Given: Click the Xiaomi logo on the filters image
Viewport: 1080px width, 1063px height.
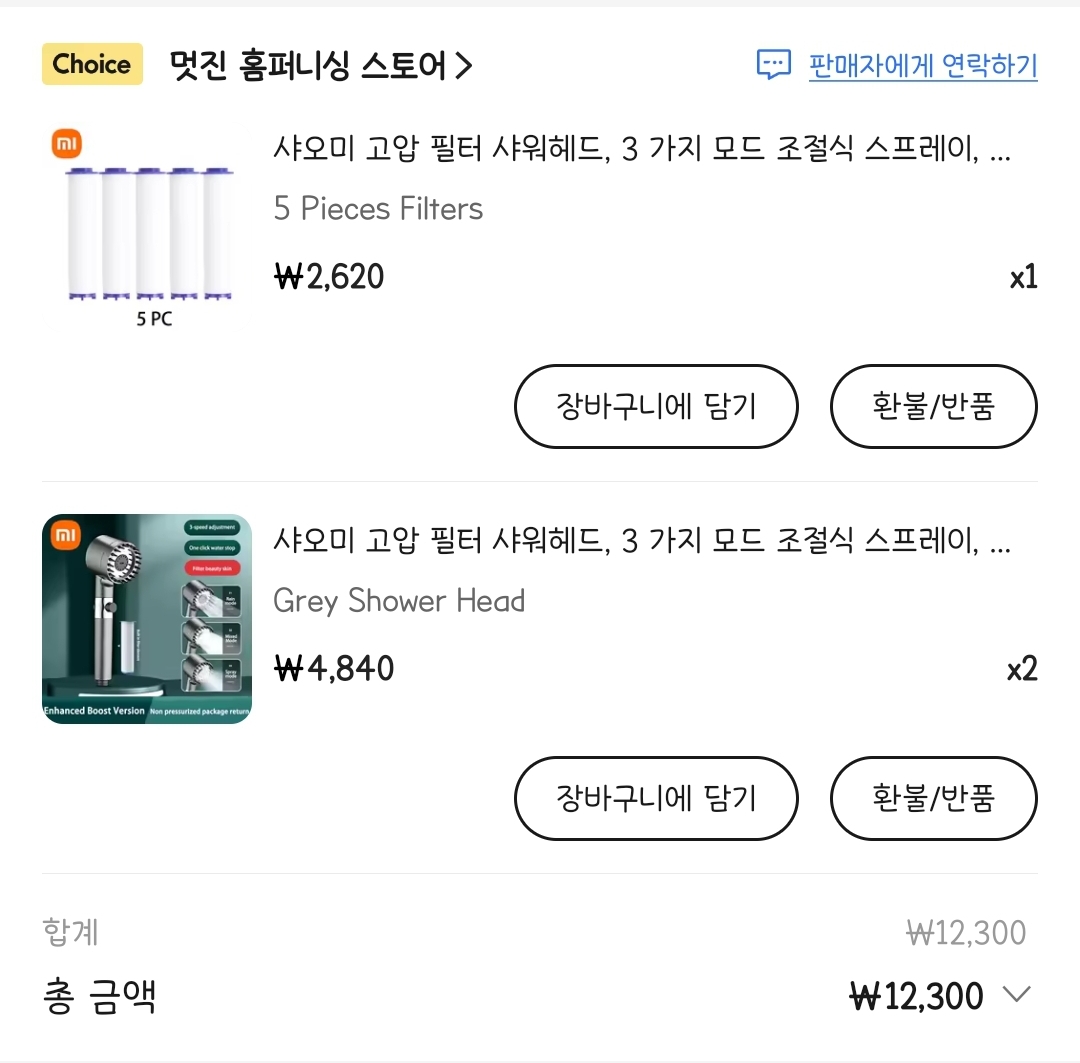Looking at the screenshot, I should click(66, 144).
